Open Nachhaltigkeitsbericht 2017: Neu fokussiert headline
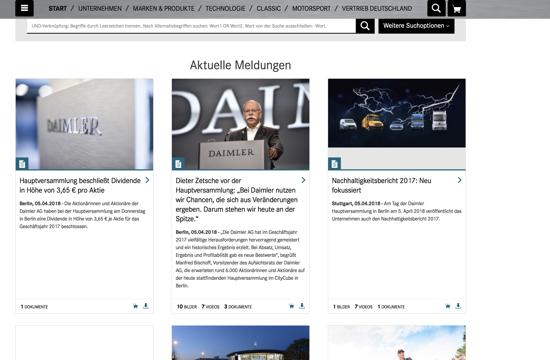Image resolution: width=550 pixels, height=360 pixels. pos(382,185)
